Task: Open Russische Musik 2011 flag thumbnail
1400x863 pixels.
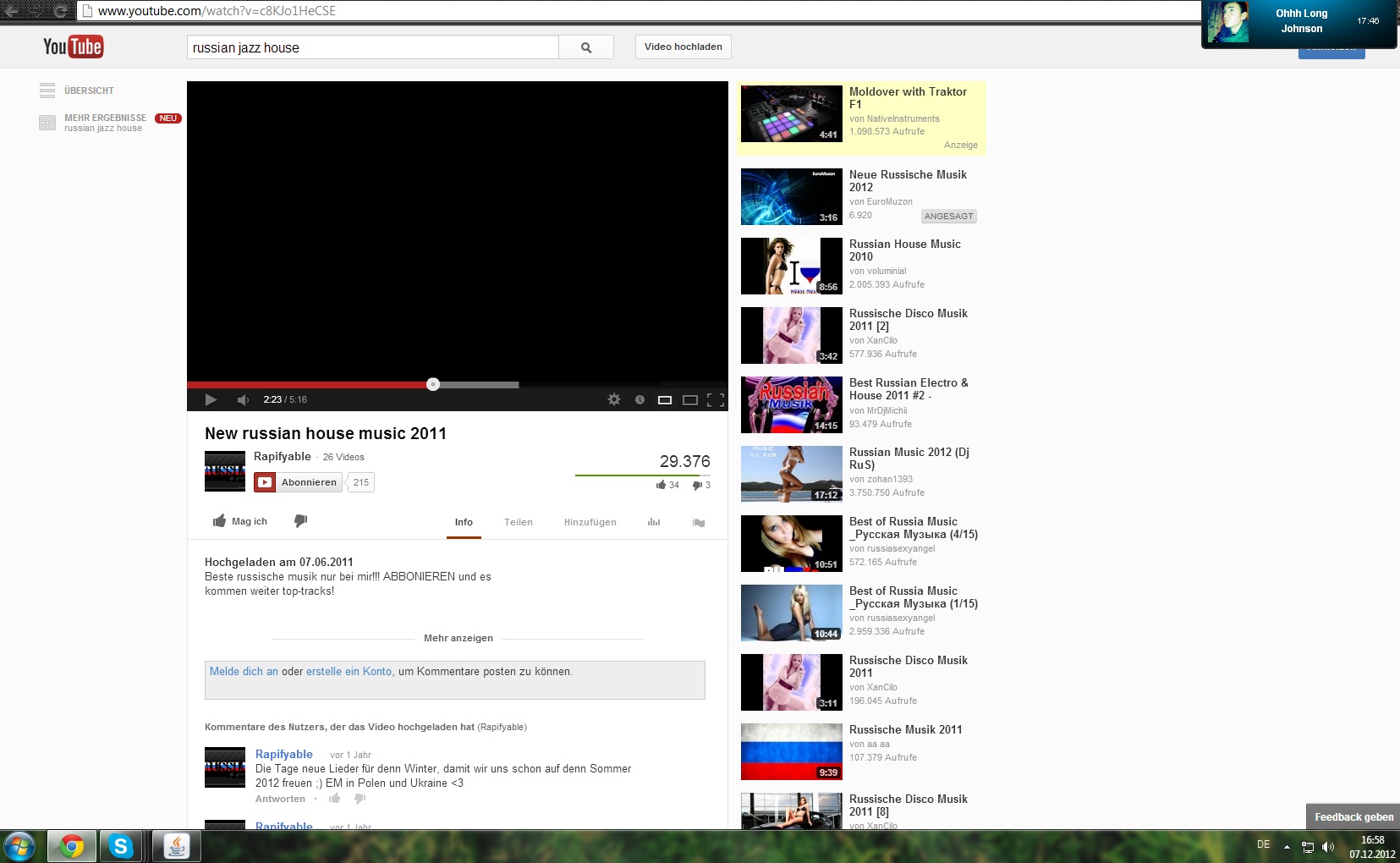Action: [792, 751]
